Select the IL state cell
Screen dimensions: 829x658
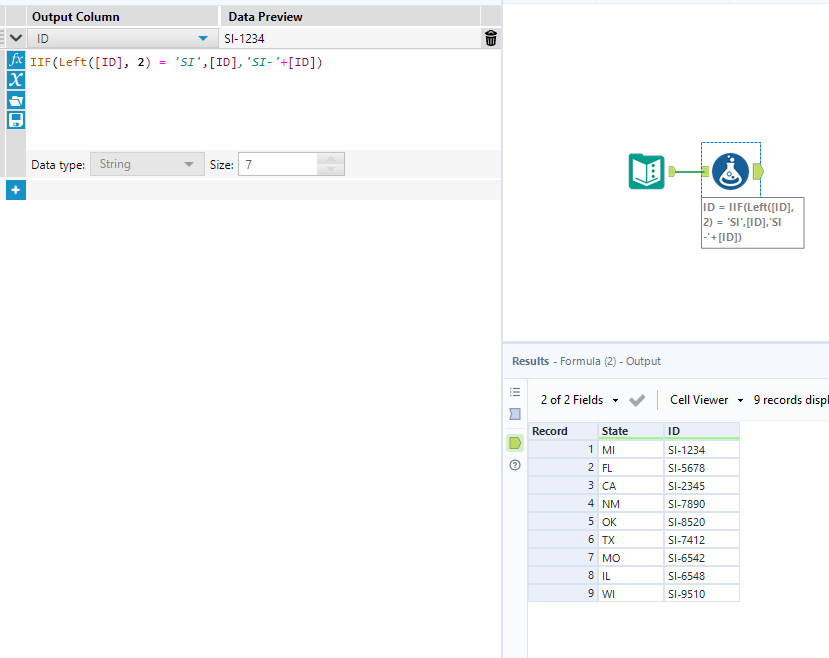[631, 576]
